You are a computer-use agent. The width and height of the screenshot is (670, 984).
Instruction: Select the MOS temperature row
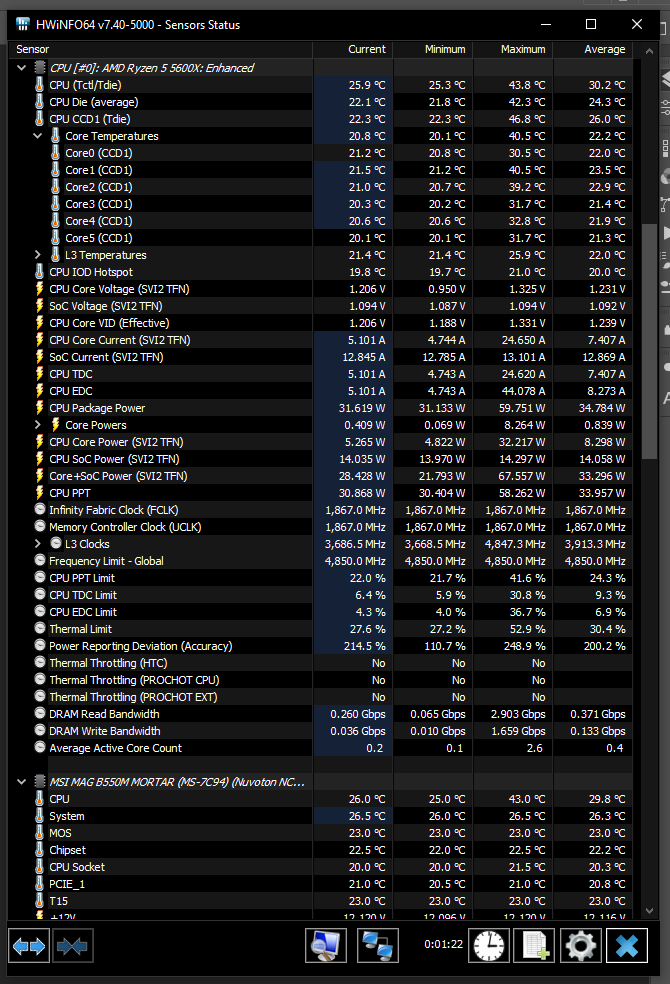click(320, 833)
